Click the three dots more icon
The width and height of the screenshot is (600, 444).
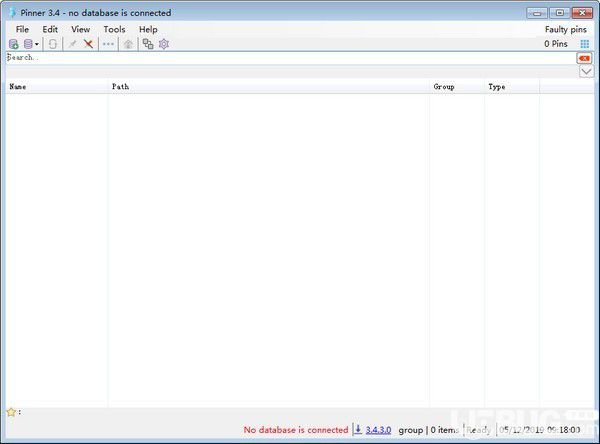(x=108, y=44)
